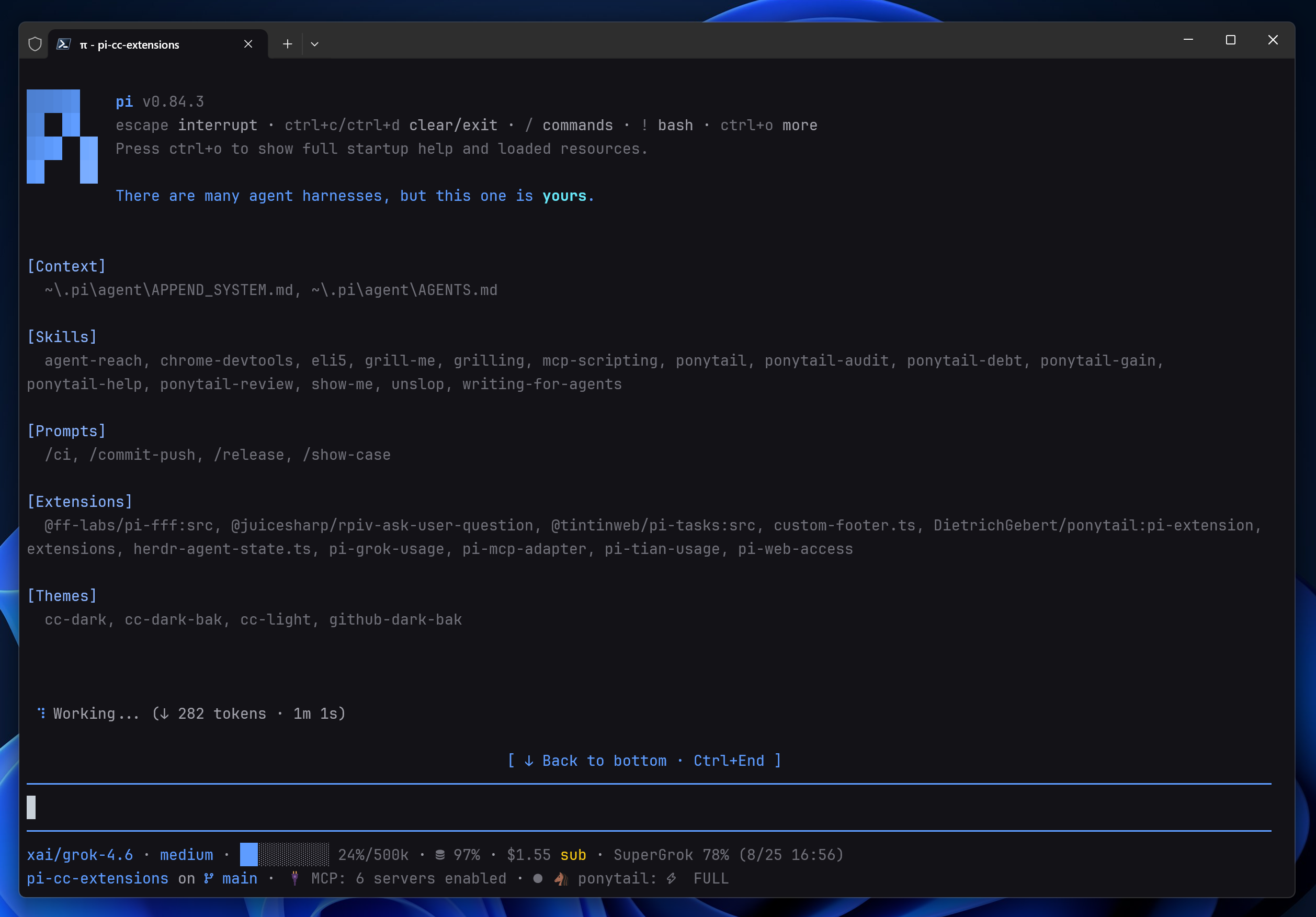Click the pi pixel logo

62,137
